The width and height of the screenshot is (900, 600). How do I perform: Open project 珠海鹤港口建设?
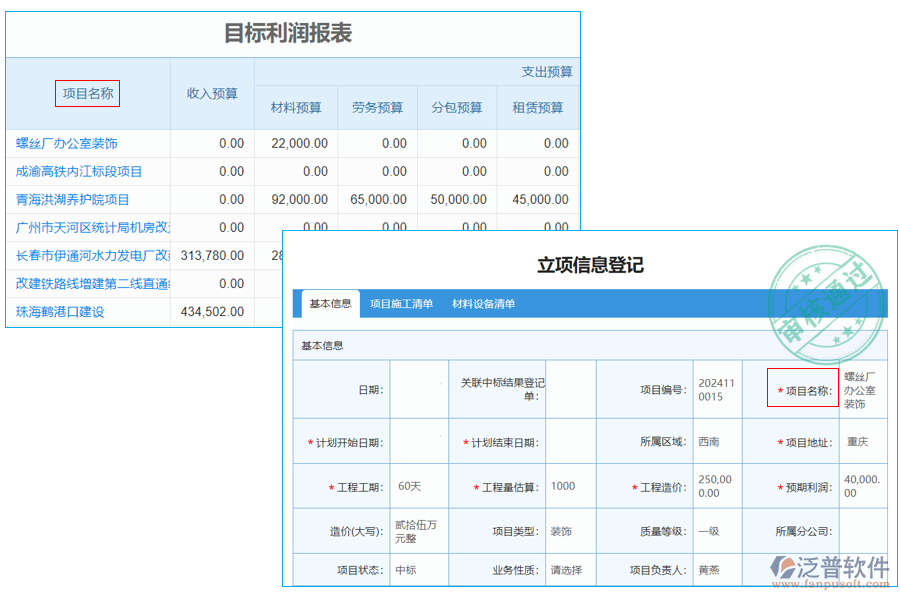click(62, 311)
